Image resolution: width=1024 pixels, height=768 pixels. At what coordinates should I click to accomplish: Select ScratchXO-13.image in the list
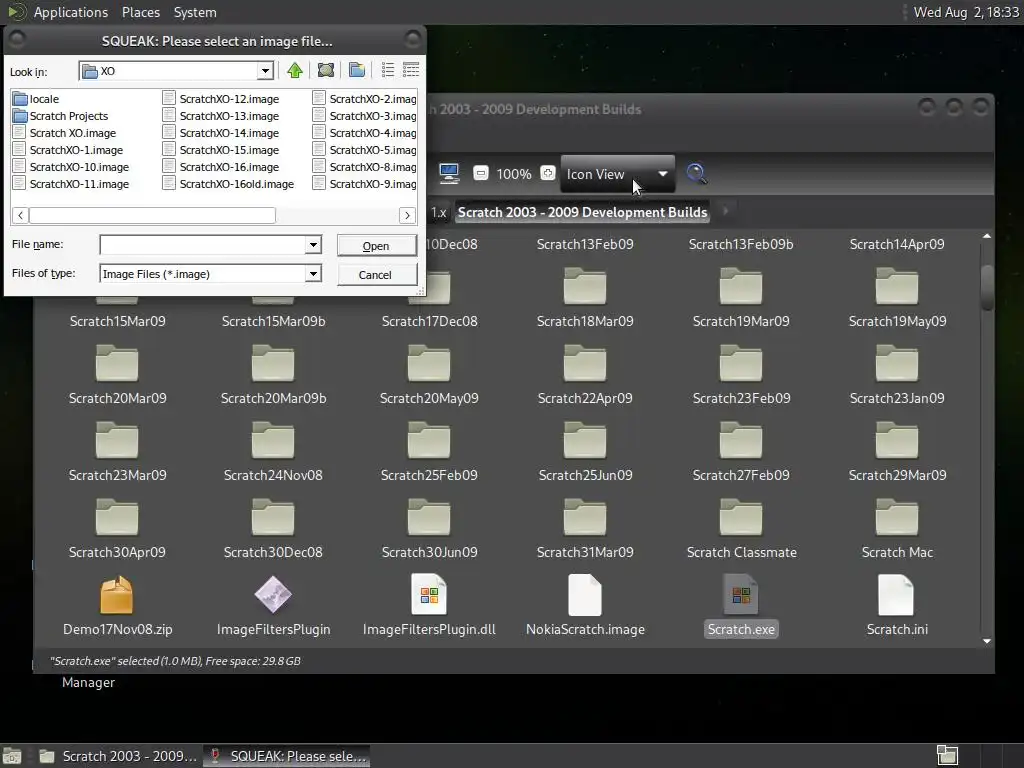click(x=221, y=116)
